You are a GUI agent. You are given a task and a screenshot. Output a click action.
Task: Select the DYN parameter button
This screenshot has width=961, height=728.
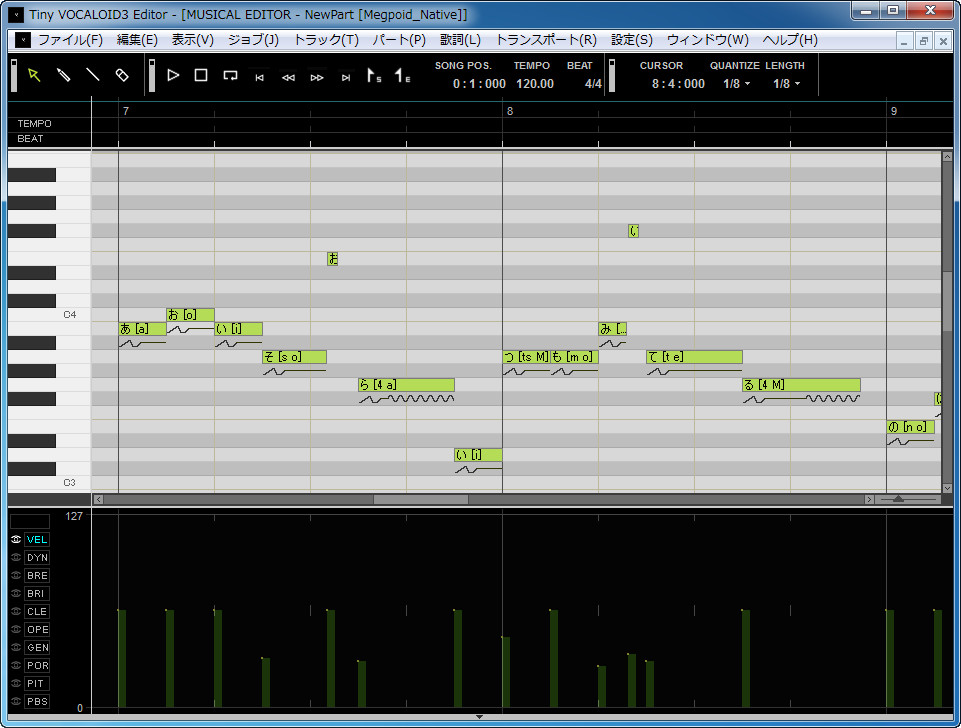[37, 557]
